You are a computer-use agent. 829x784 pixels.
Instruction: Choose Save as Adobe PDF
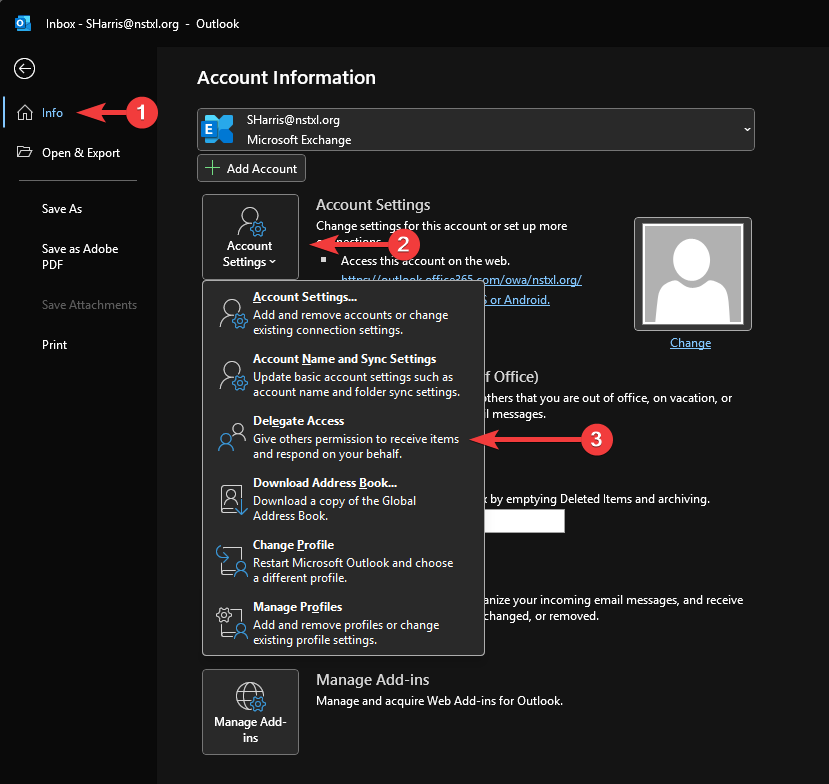(x=80, y=256)
